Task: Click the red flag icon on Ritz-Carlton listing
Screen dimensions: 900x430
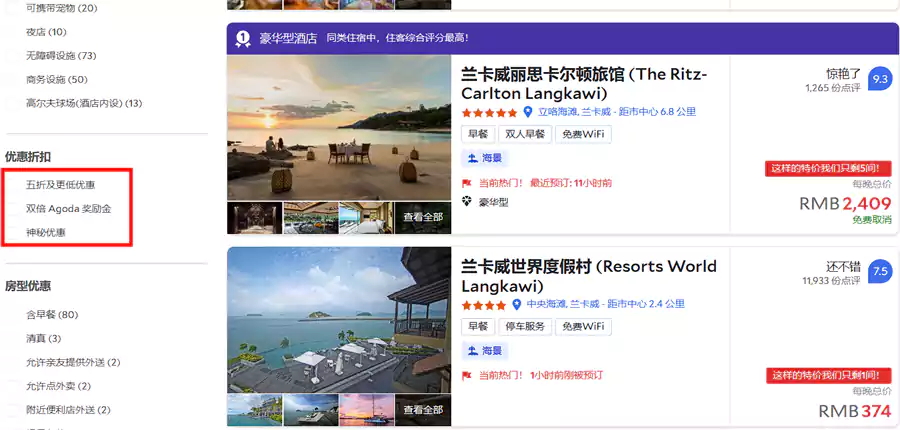Action: point(466,183)
